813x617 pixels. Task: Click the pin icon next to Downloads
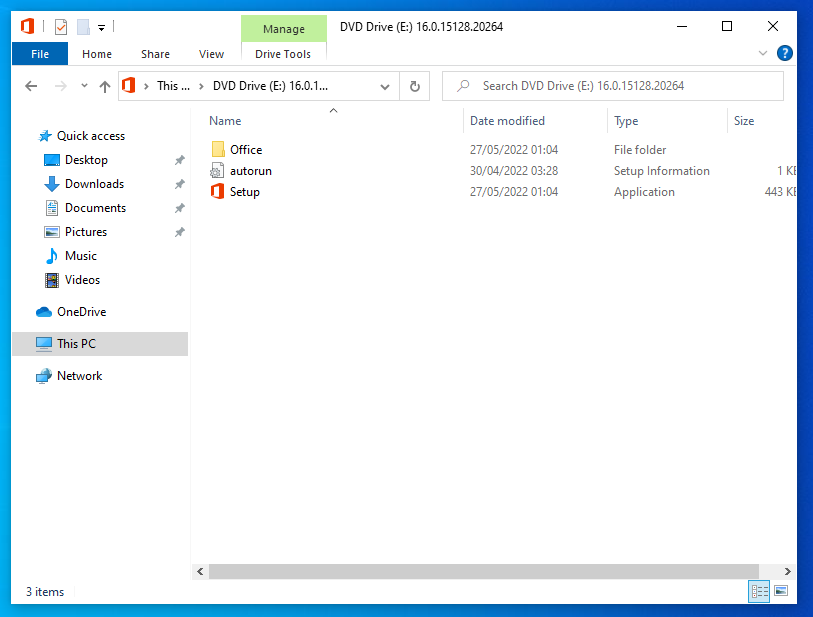[179, 184]
